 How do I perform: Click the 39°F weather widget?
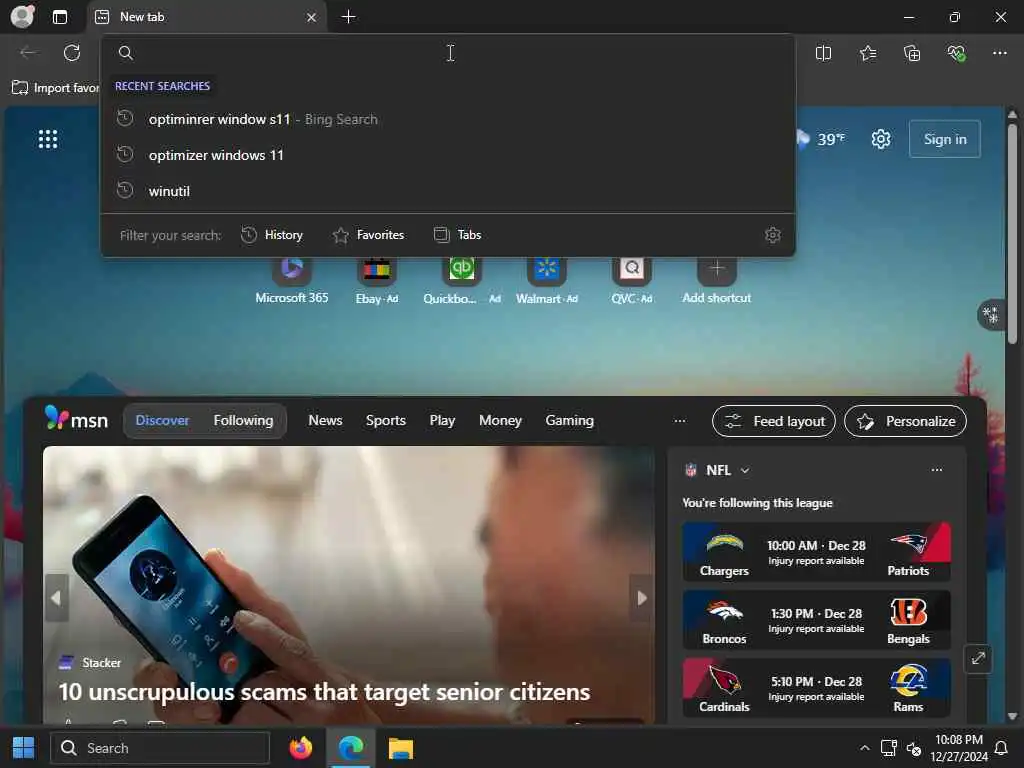pyautogui.click(x=821, y=139)
